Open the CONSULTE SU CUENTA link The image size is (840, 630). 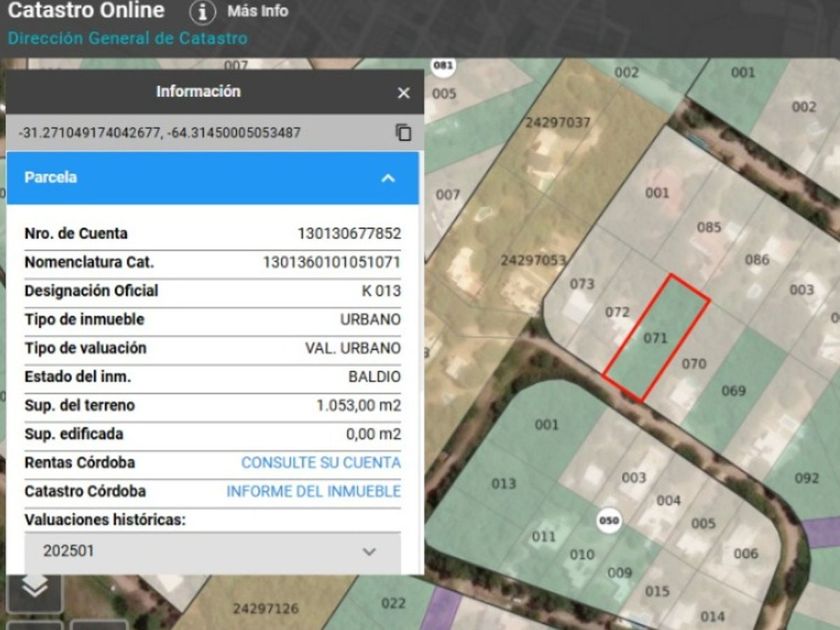tap(320, 463)
